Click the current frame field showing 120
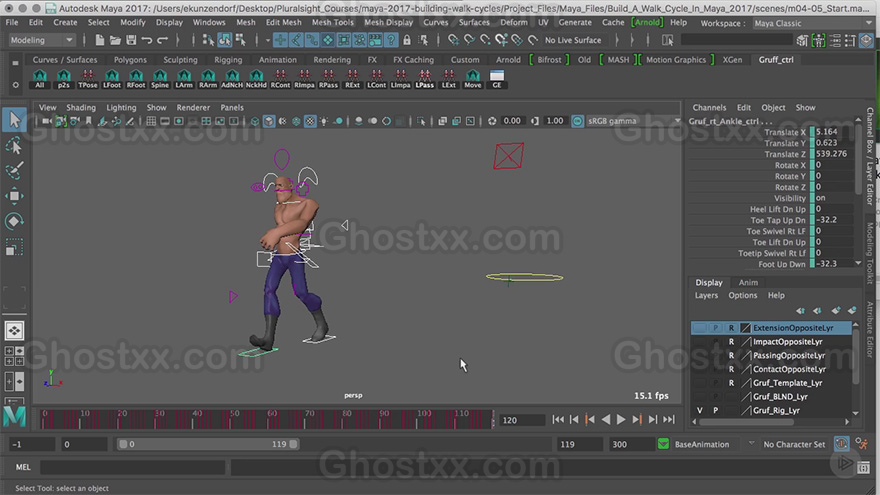 pos(522,420)
